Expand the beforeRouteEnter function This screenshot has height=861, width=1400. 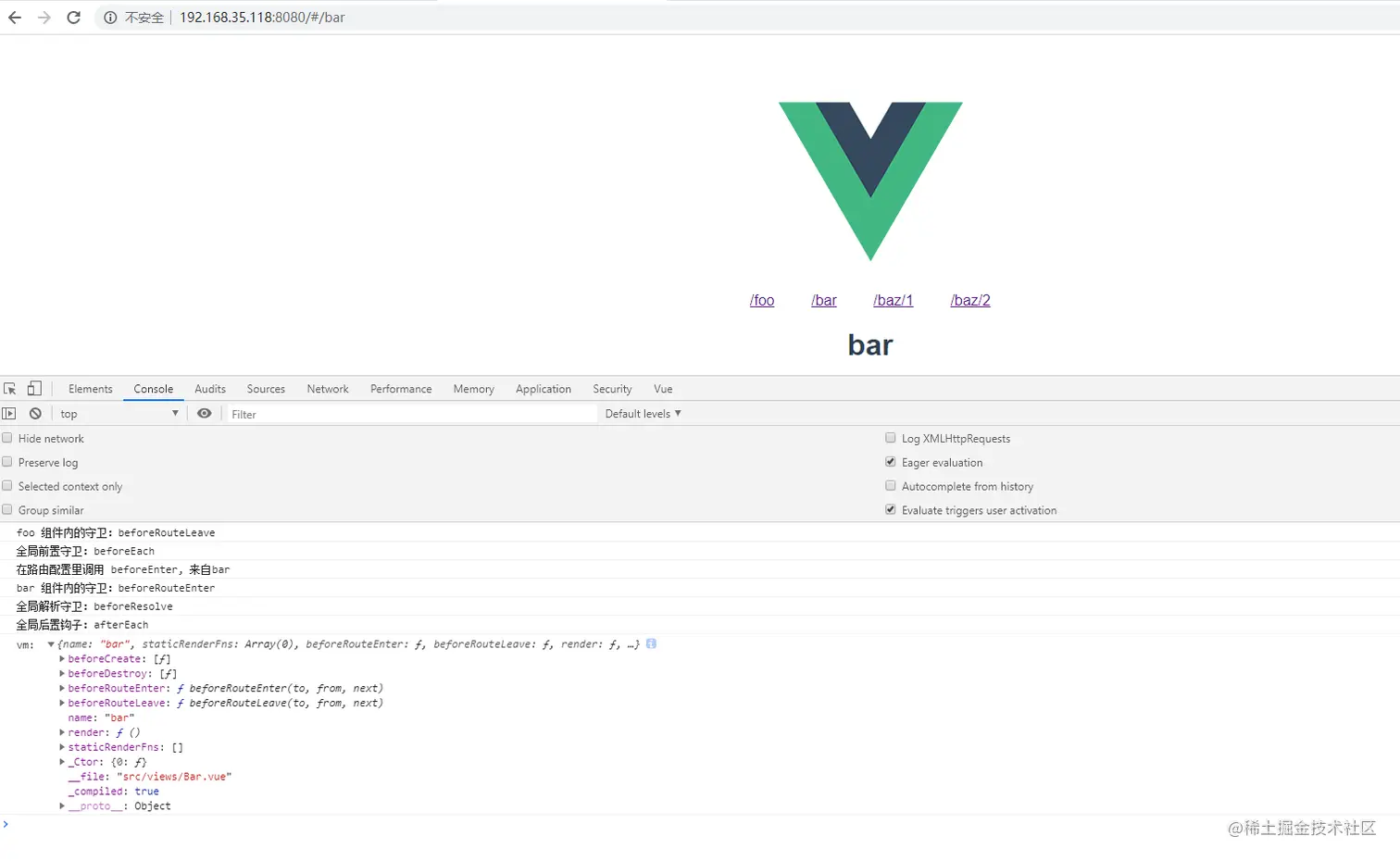click(62, 689)
